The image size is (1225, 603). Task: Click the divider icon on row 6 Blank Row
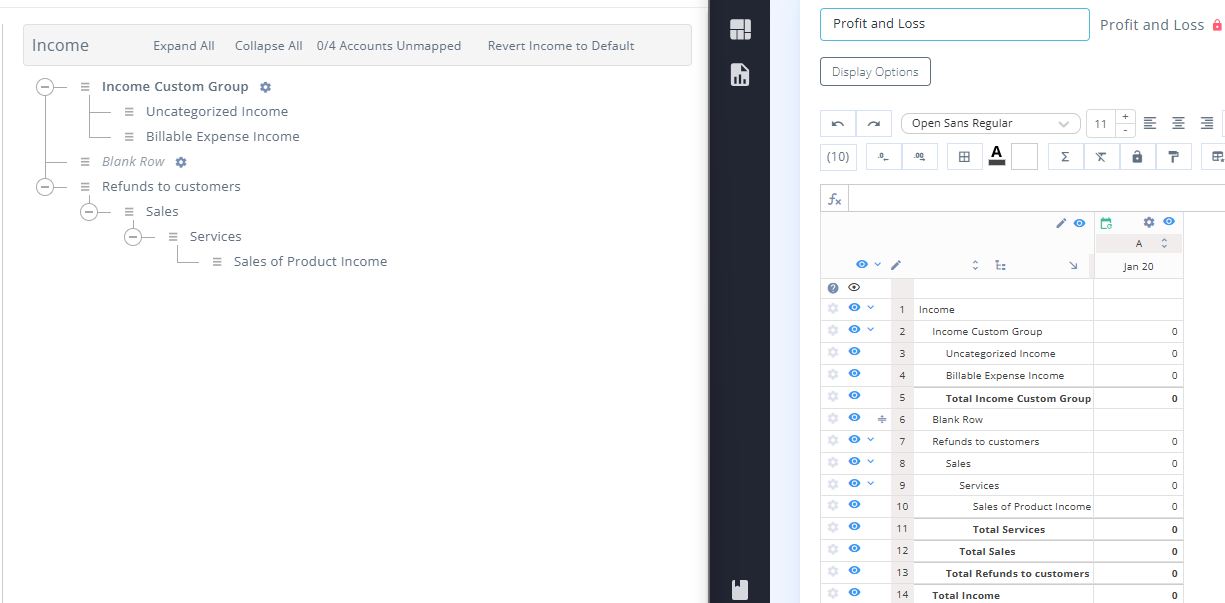pos(882,419)
